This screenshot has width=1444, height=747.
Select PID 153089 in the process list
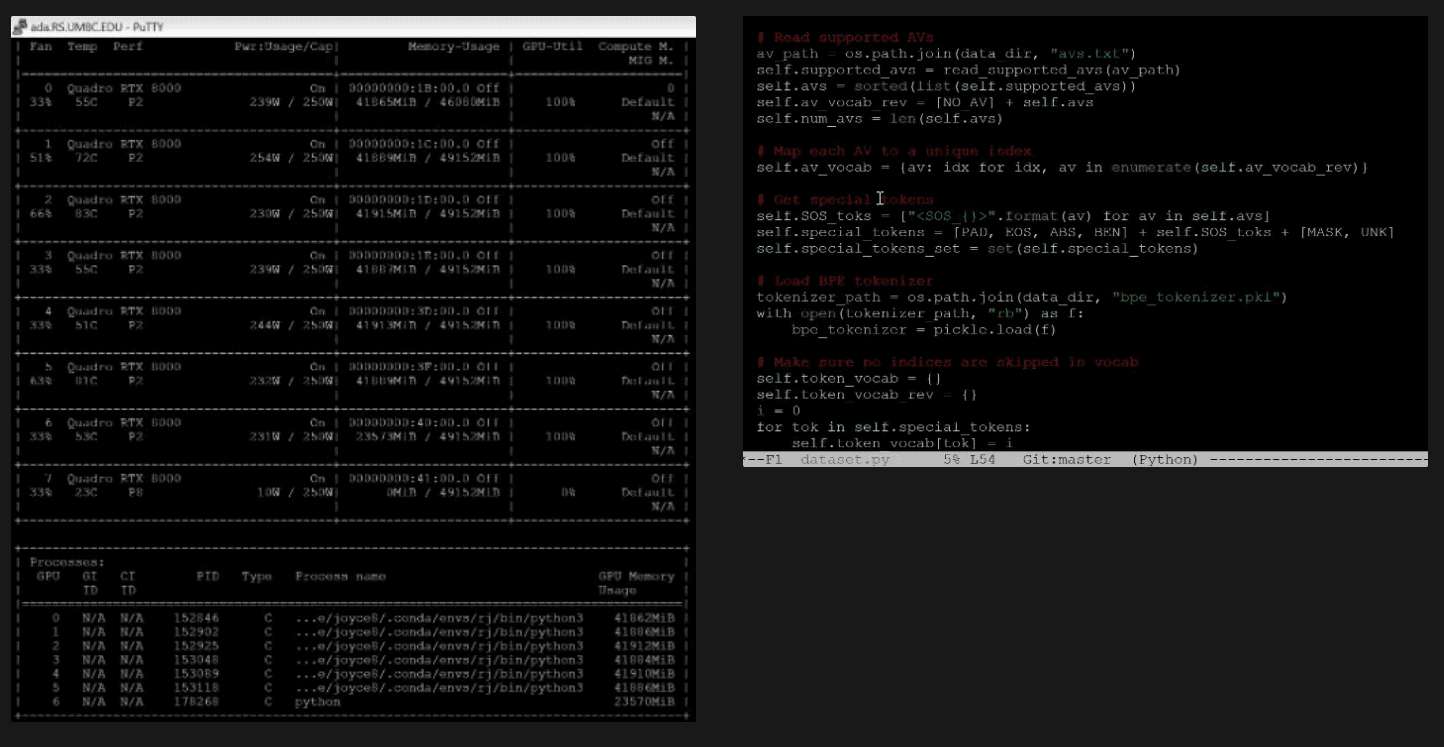pos(196,675)
